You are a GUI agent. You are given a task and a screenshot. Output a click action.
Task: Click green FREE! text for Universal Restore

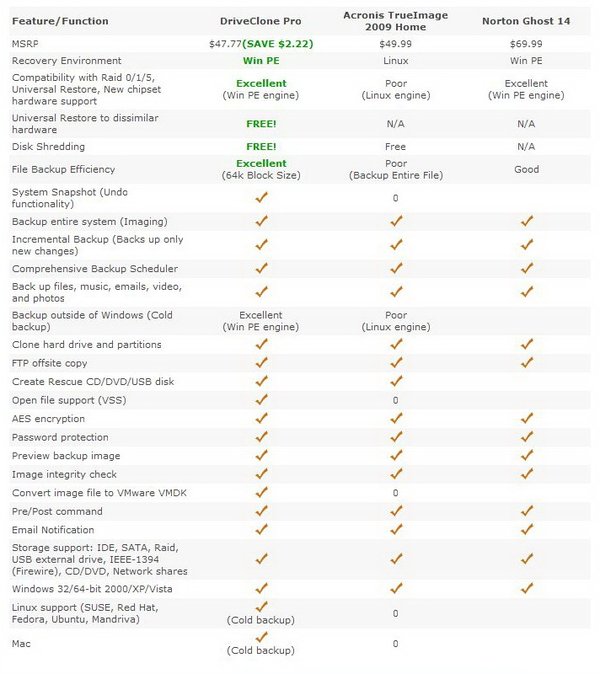click(x=261, y=124)
